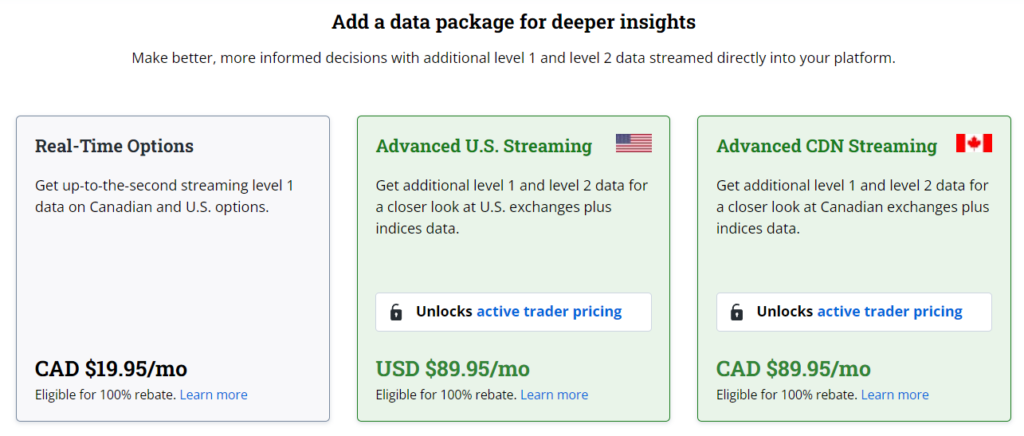Click Learn more under Real-Time Options
Viewport: 1024px width, 436px height.
(x=214, y=395)
